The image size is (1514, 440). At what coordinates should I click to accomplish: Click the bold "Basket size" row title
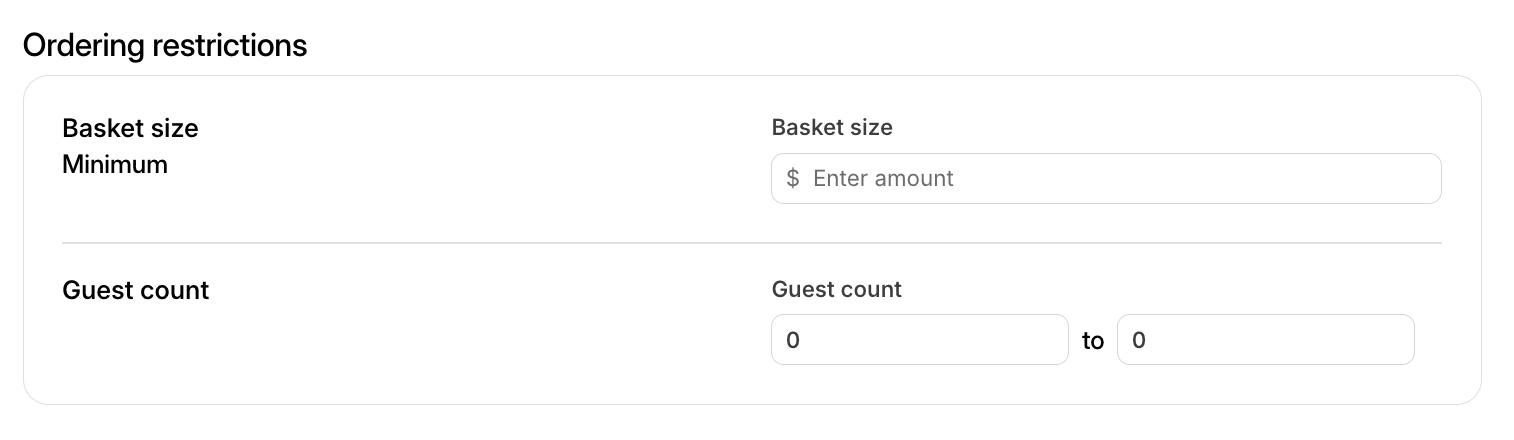point(130,128)
